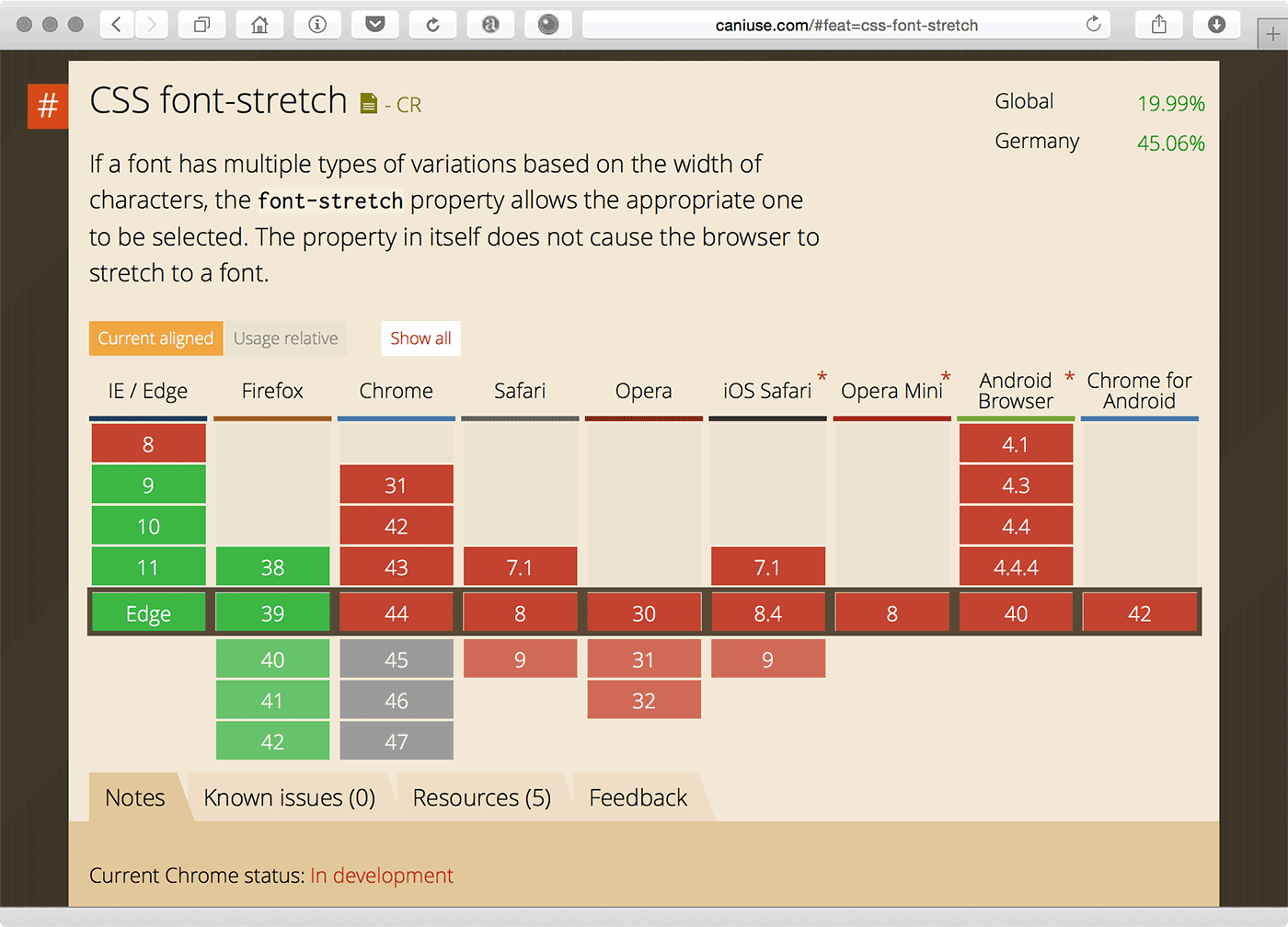The image size is (1288, 927).
Task: Click the Safari column header
Action: point(520,391)
